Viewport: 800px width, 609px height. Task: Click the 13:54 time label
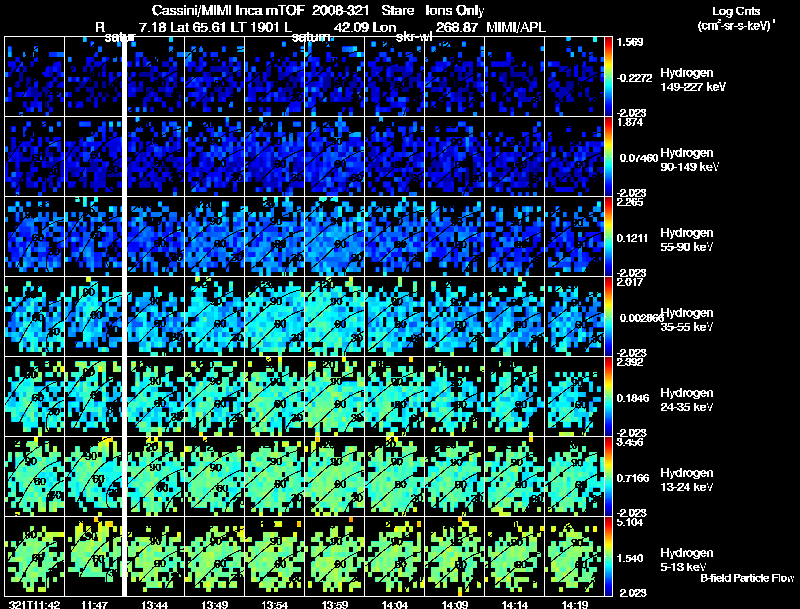[274, 604]
